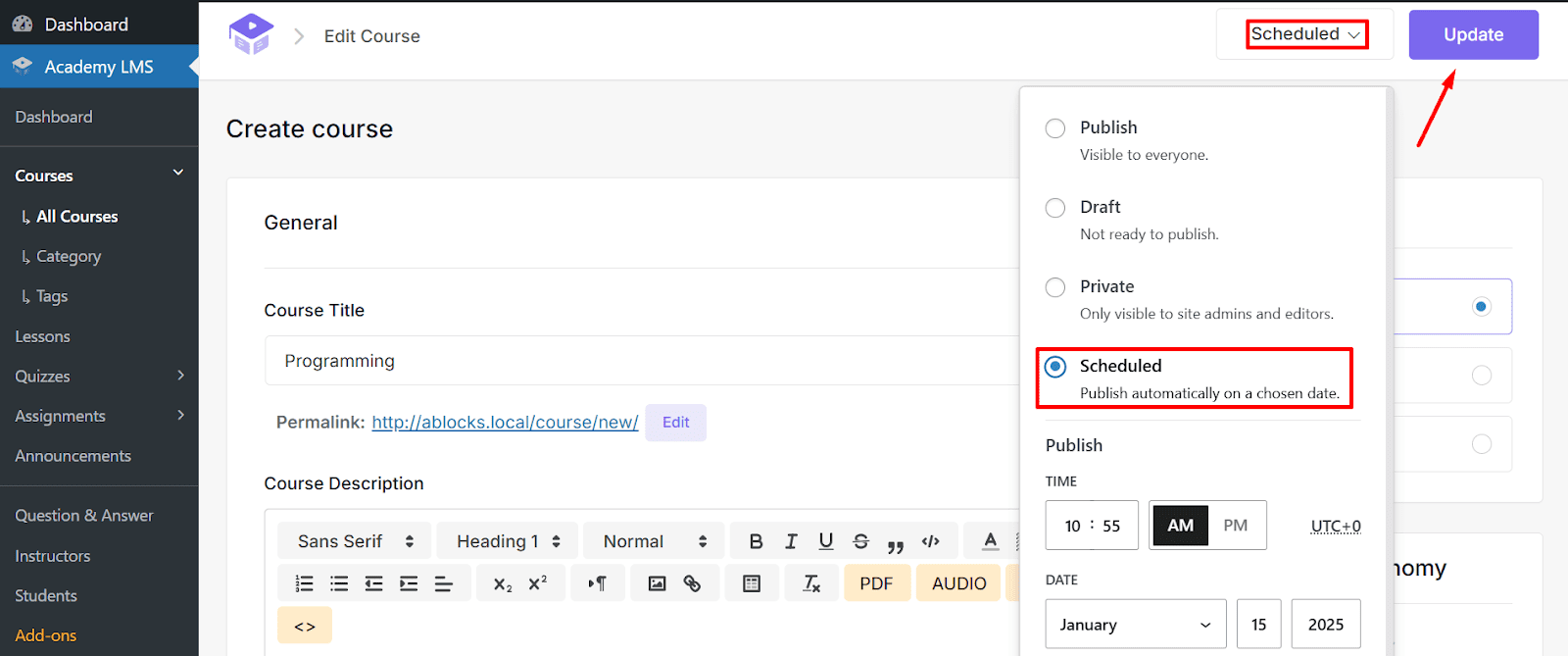
Task: Select the Private visibility radio button
Action: tap(1055, 287)
